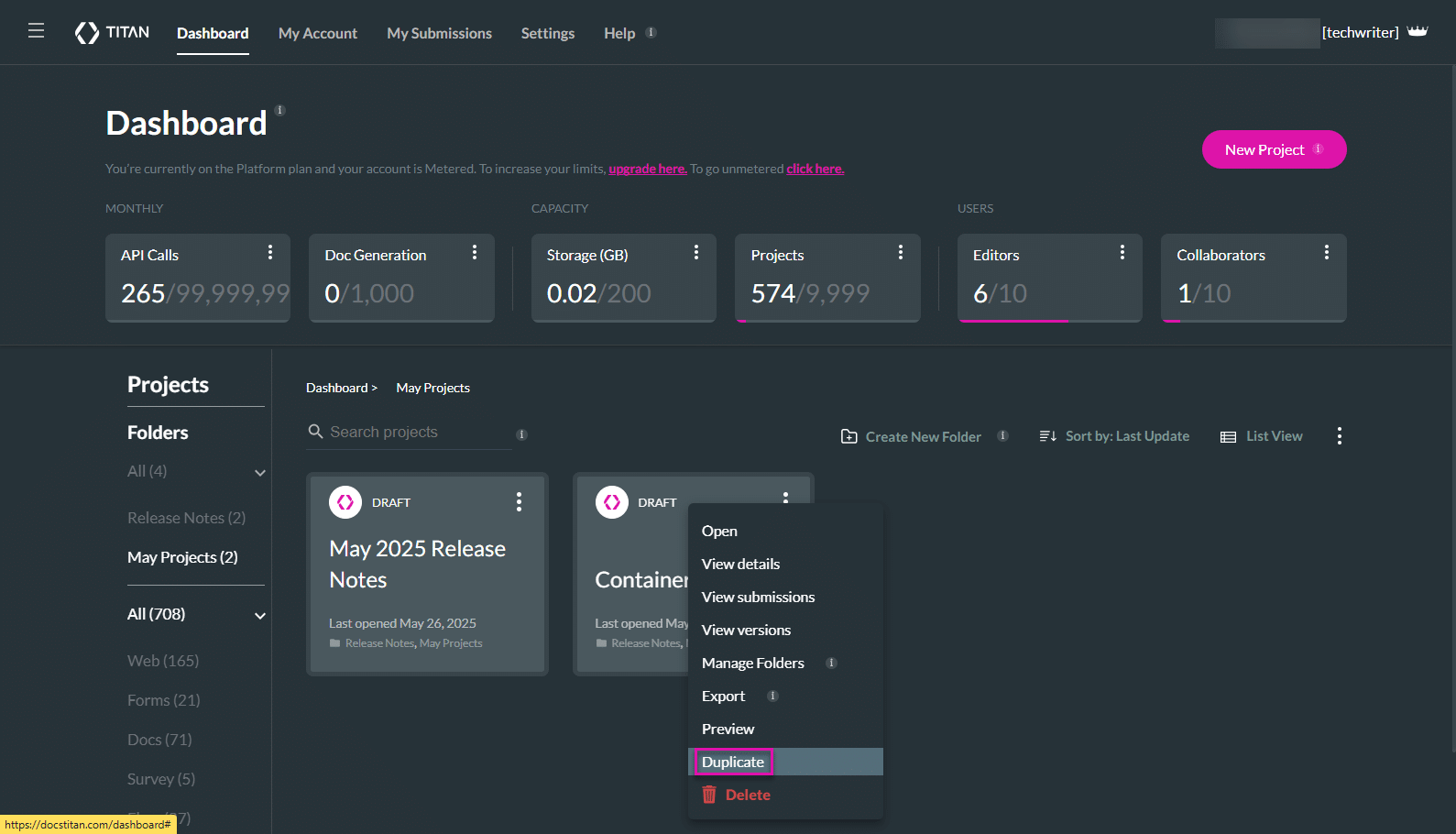Open API Calls card kebab menu
Image resolution: width=1456 pixels, height=834 pixels.
(x=270, y=253)
